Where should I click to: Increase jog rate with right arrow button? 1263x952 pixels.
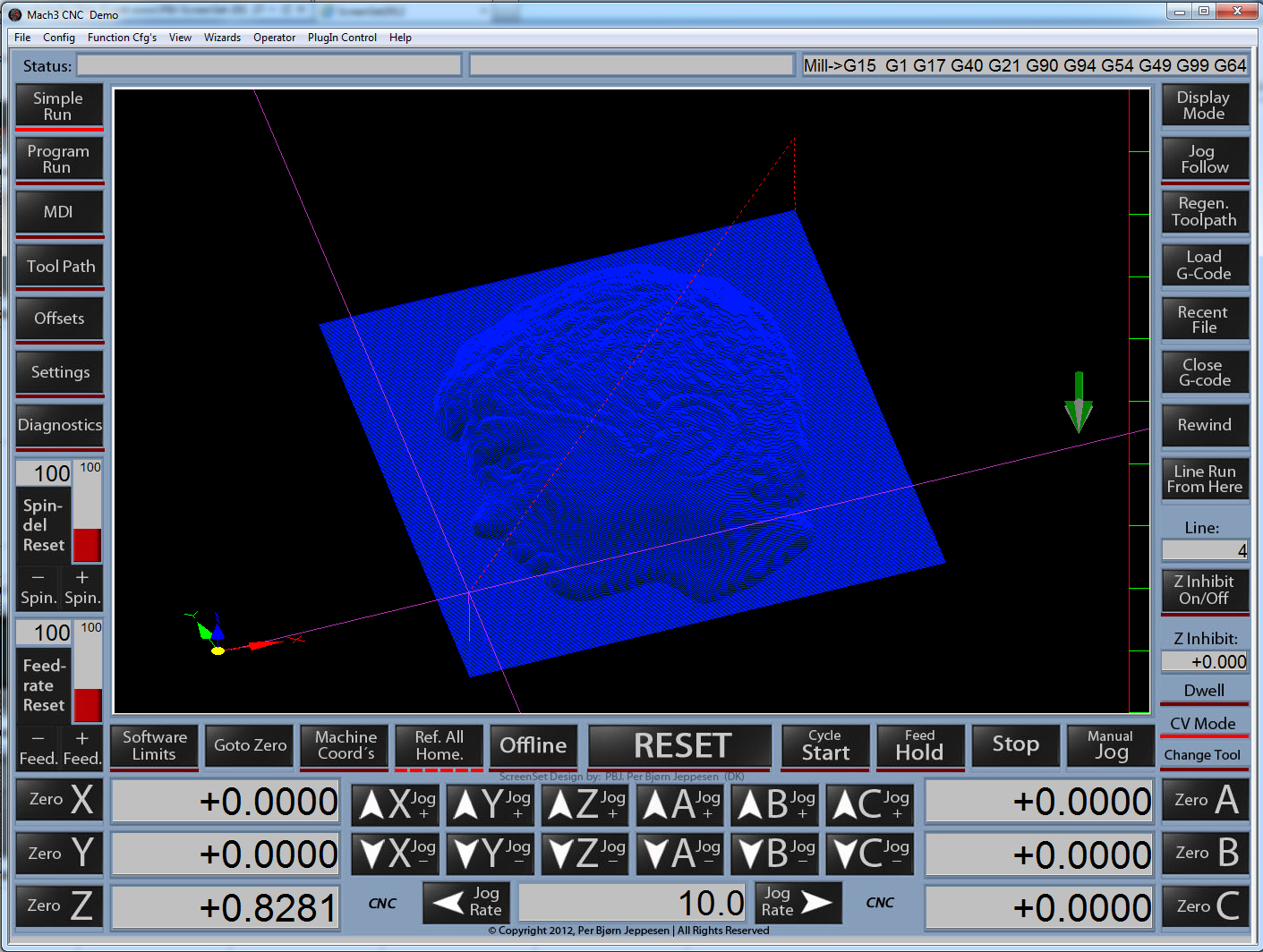click(x=798, y=902)
